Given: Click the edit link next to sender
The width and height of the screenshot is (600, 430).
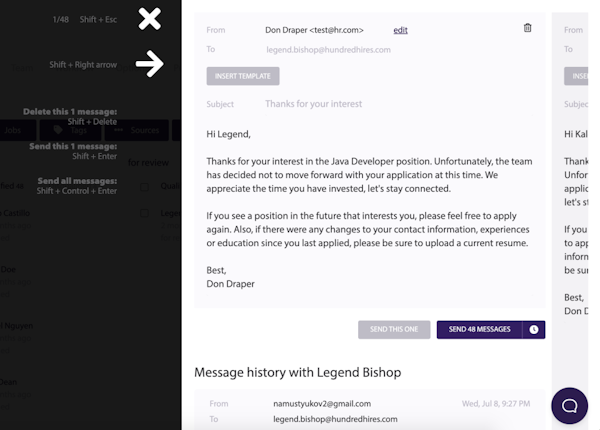Looking at the screenshot, I should click(400, 30).
